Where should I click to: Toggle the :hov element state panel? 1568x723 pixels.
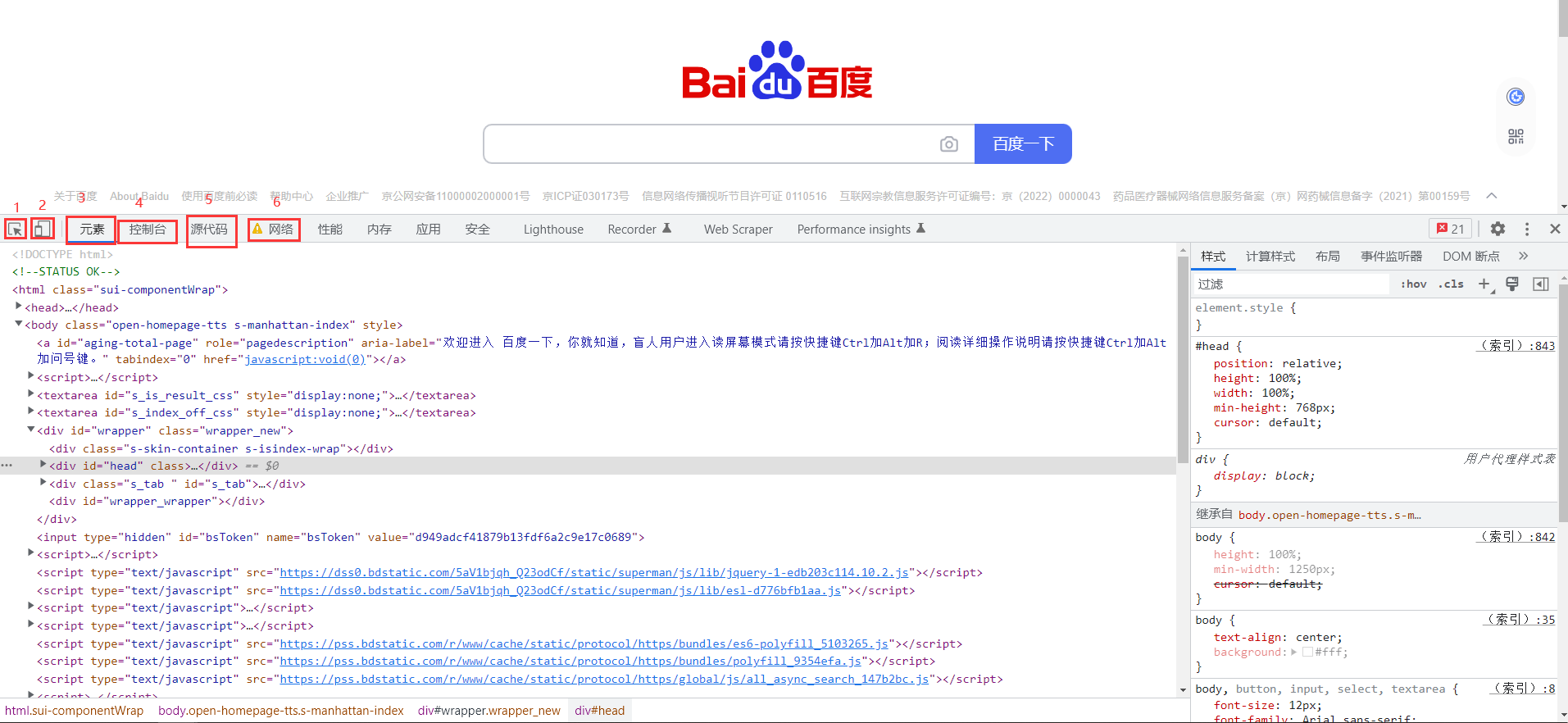click(x=1413, y=284)
